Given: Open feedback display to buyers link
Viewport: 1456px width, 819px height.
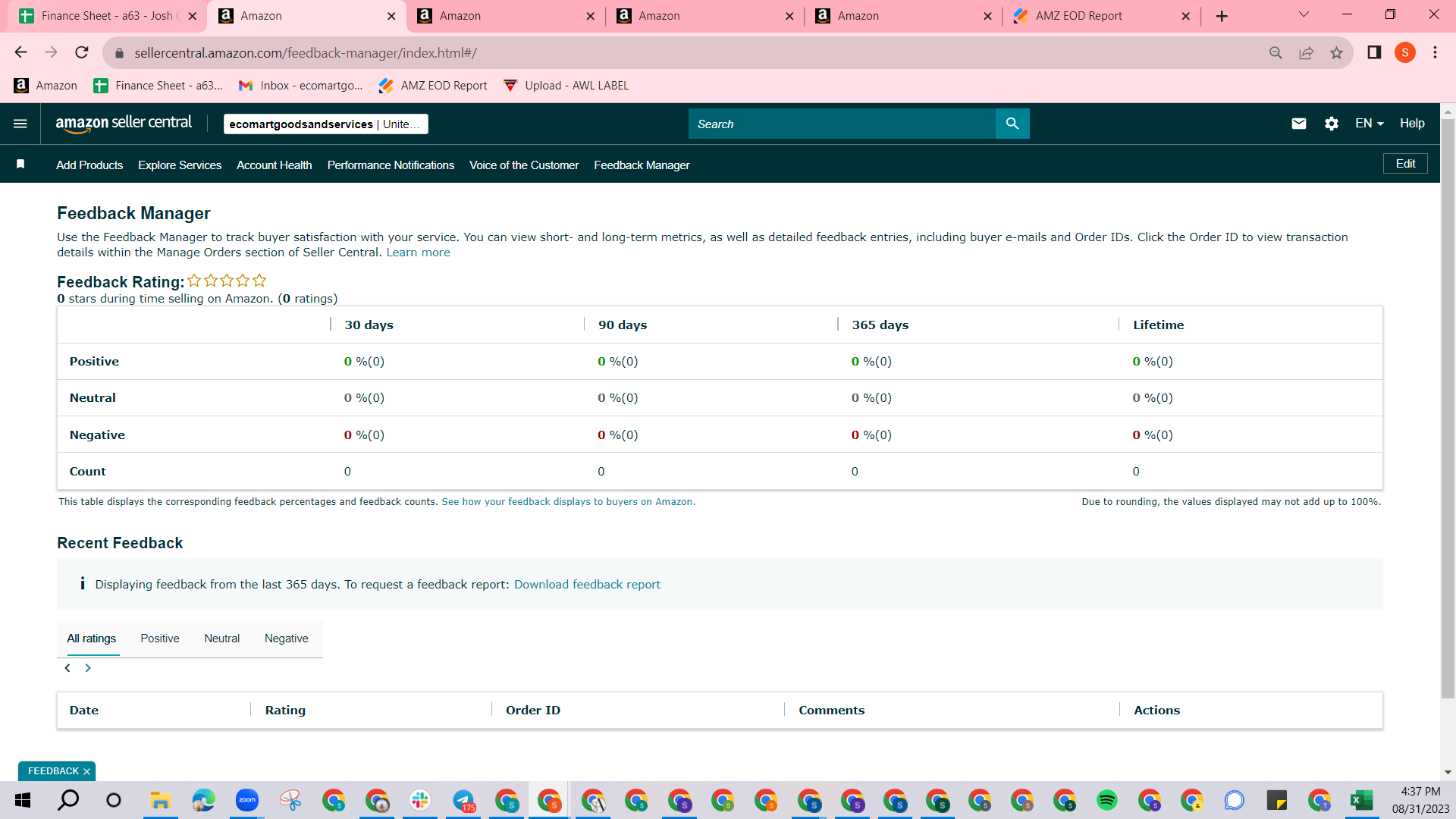Looking at the screenshot, I should (x=568, y=502).
